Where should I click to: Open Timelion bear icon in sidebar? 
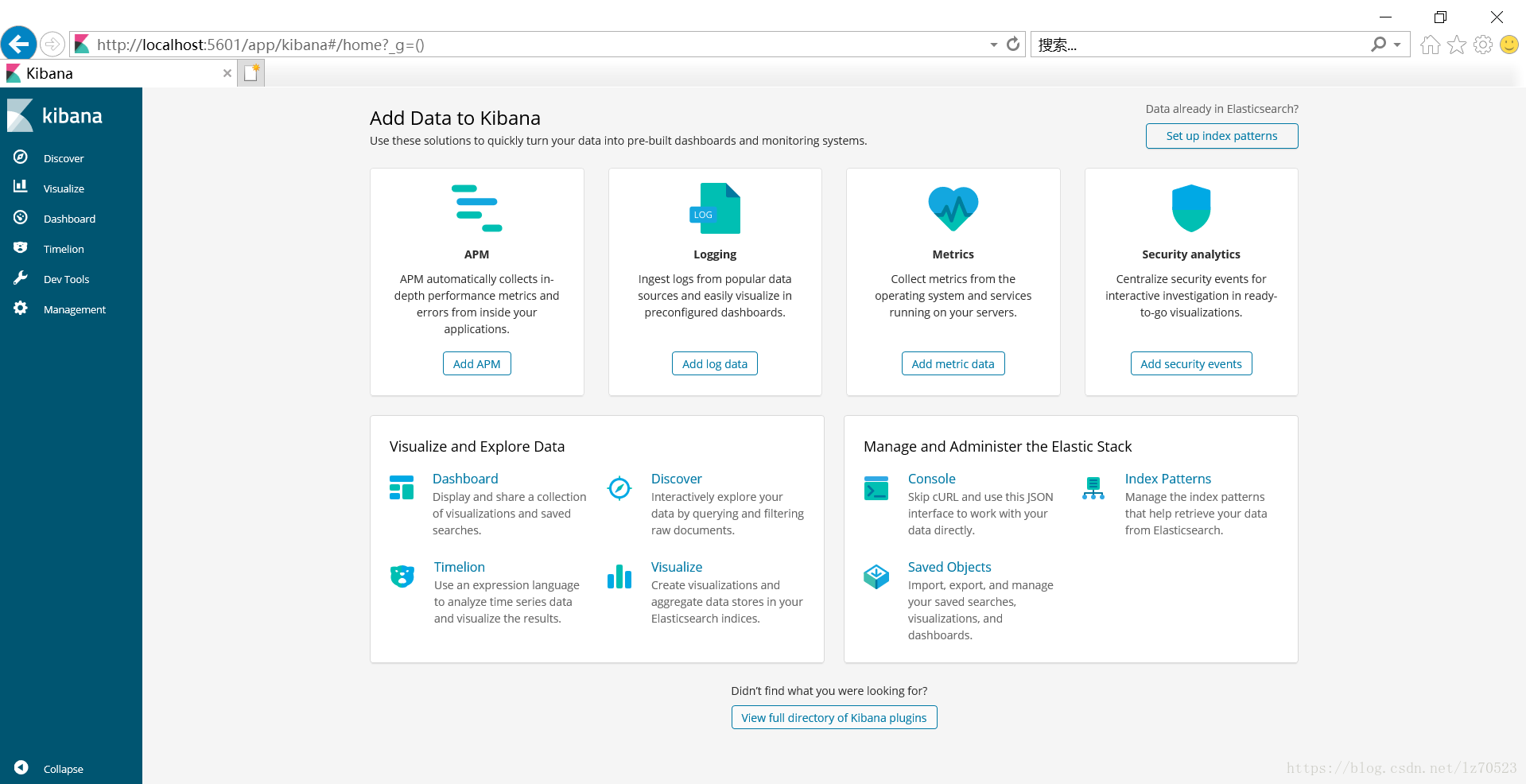pyautogui.click(x=21, y=247)
